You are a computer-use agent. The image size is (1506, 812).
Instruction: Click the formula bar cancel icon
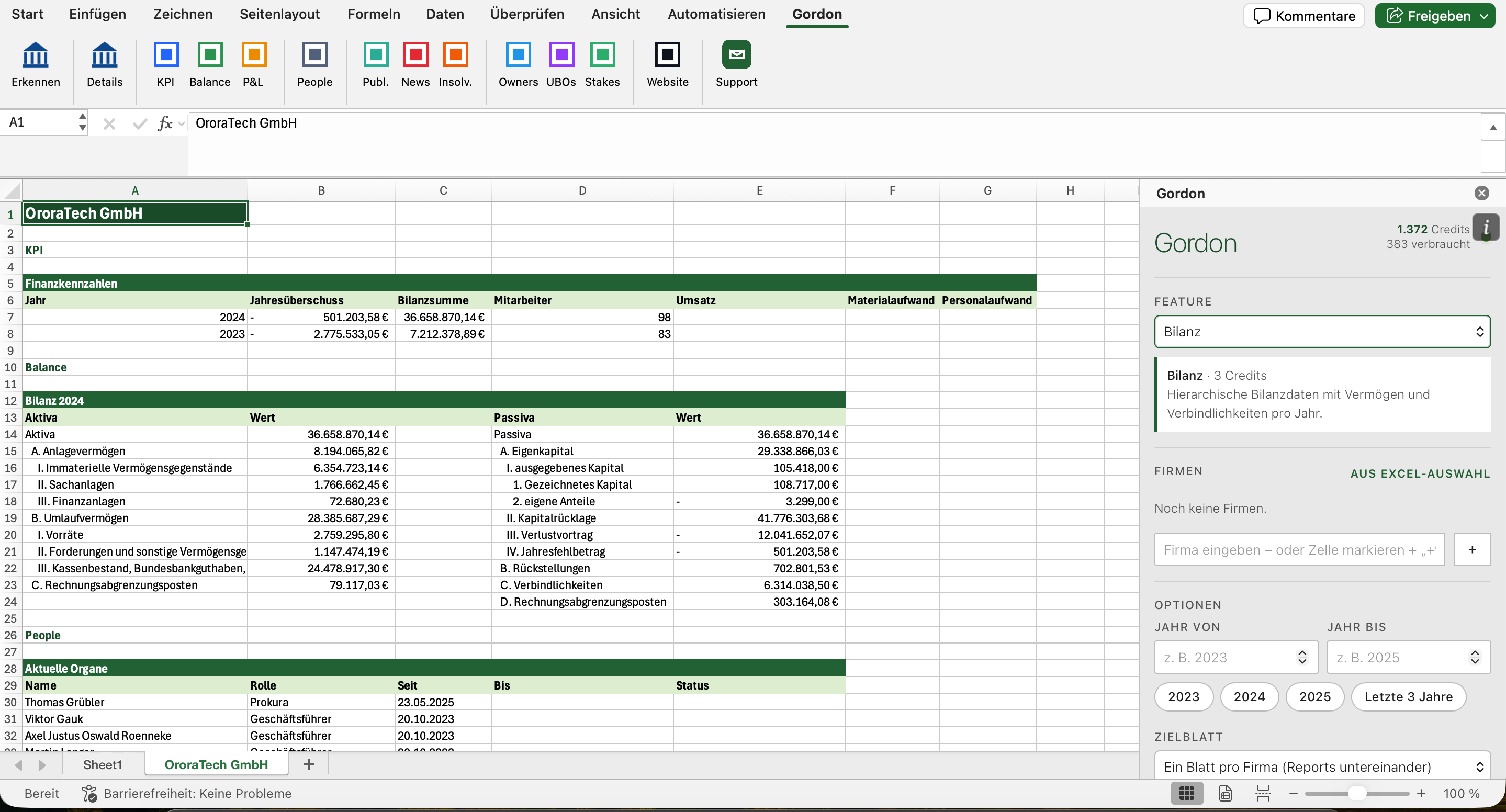pos(109,124)
